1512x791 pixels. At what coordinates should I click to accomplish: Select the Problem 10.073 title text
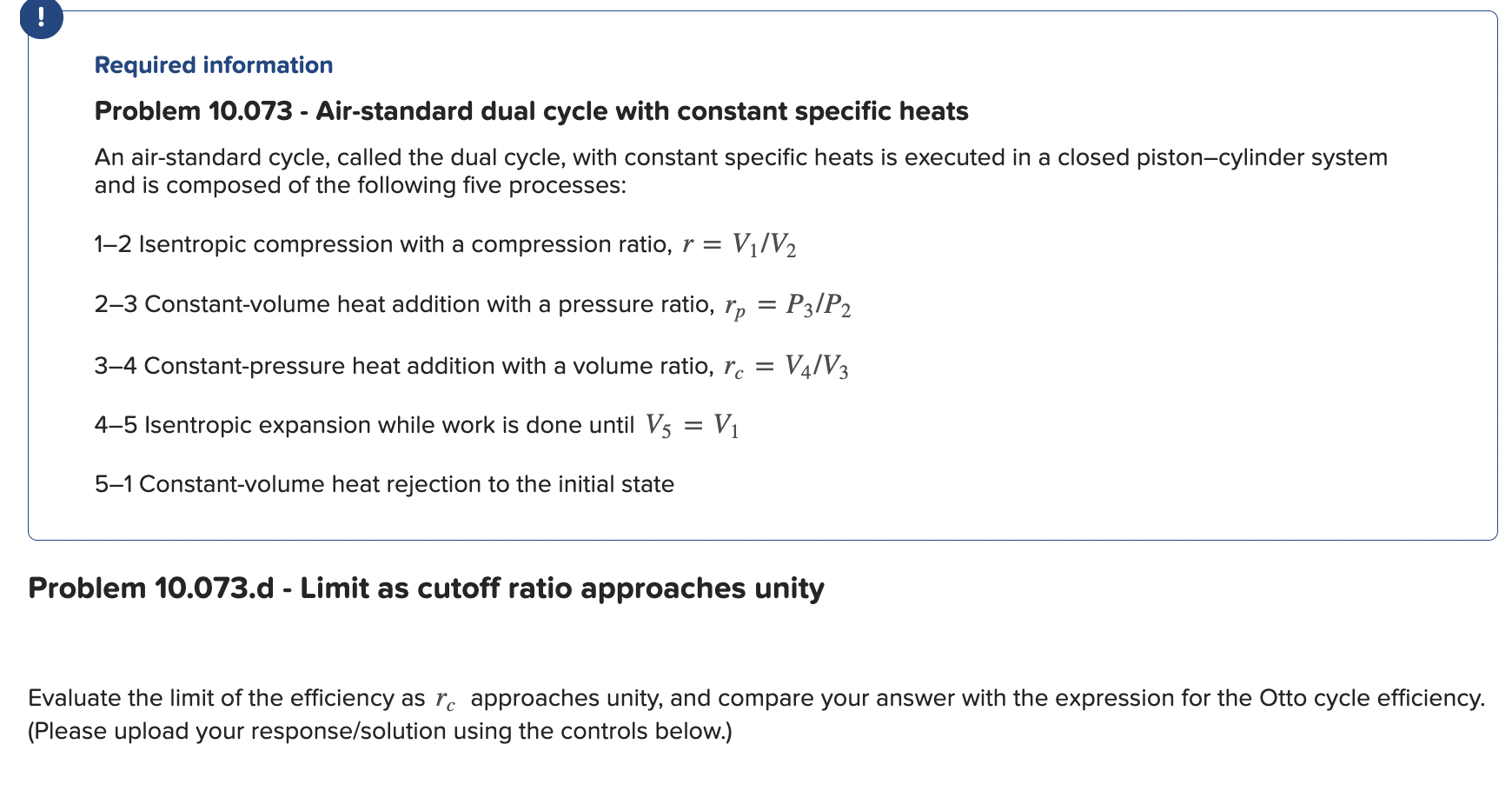(x=531, y=111)
